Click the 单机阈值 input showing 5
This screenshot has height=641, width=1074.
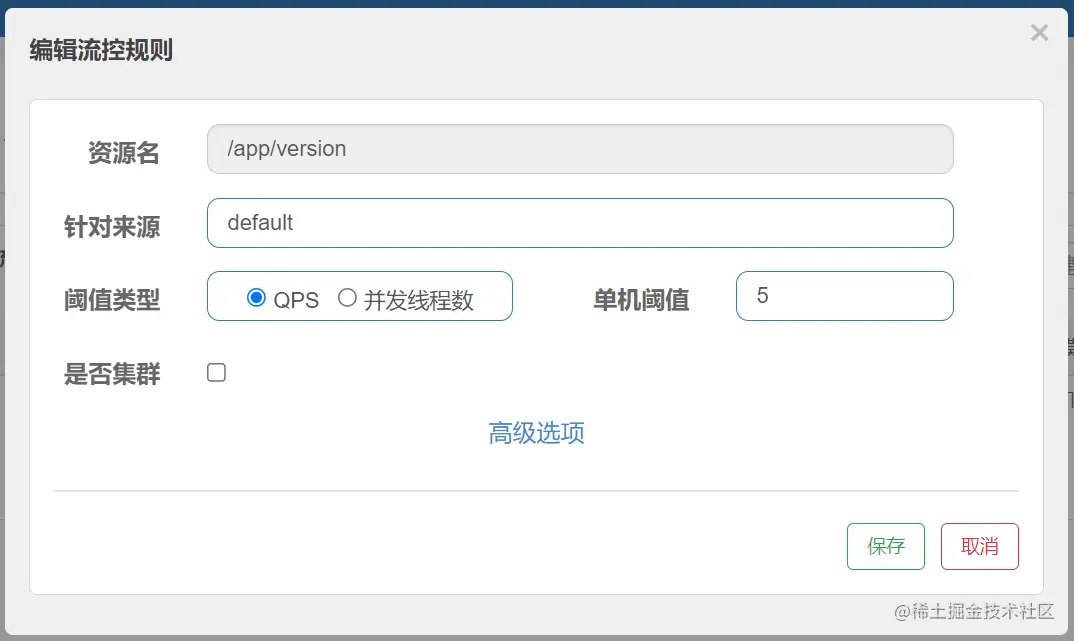[x=844, y=296]
